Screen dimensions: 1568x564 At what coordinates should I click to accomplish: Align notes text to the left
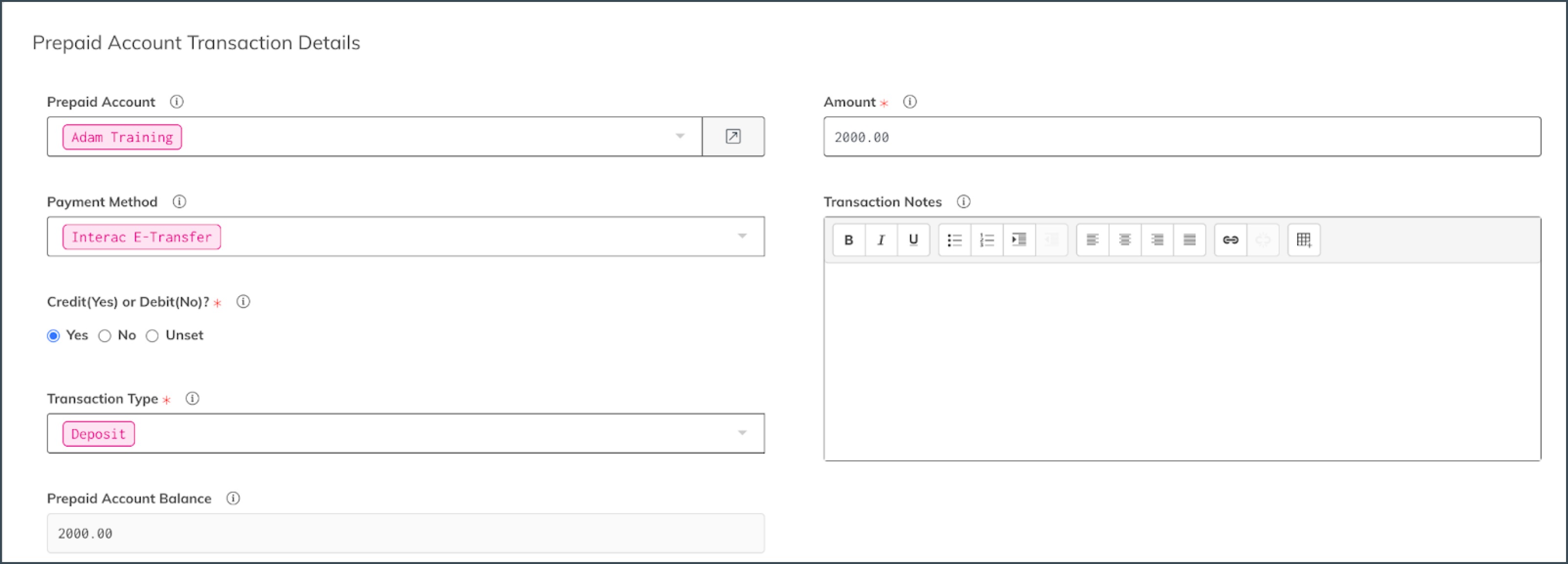point(1092,239)
